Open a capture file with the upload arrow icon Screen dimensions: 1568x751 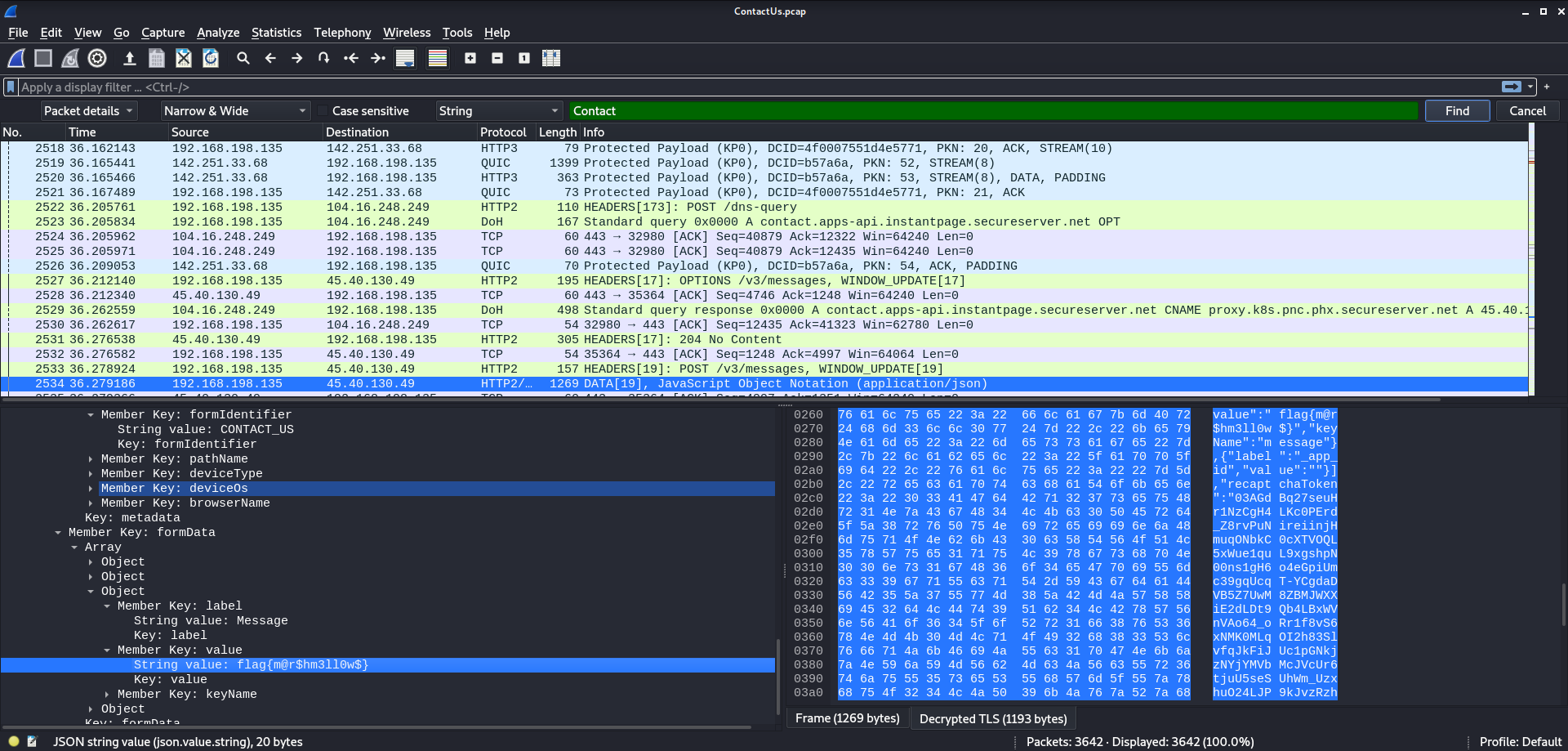pyautogui.click(x=129, y=58)
